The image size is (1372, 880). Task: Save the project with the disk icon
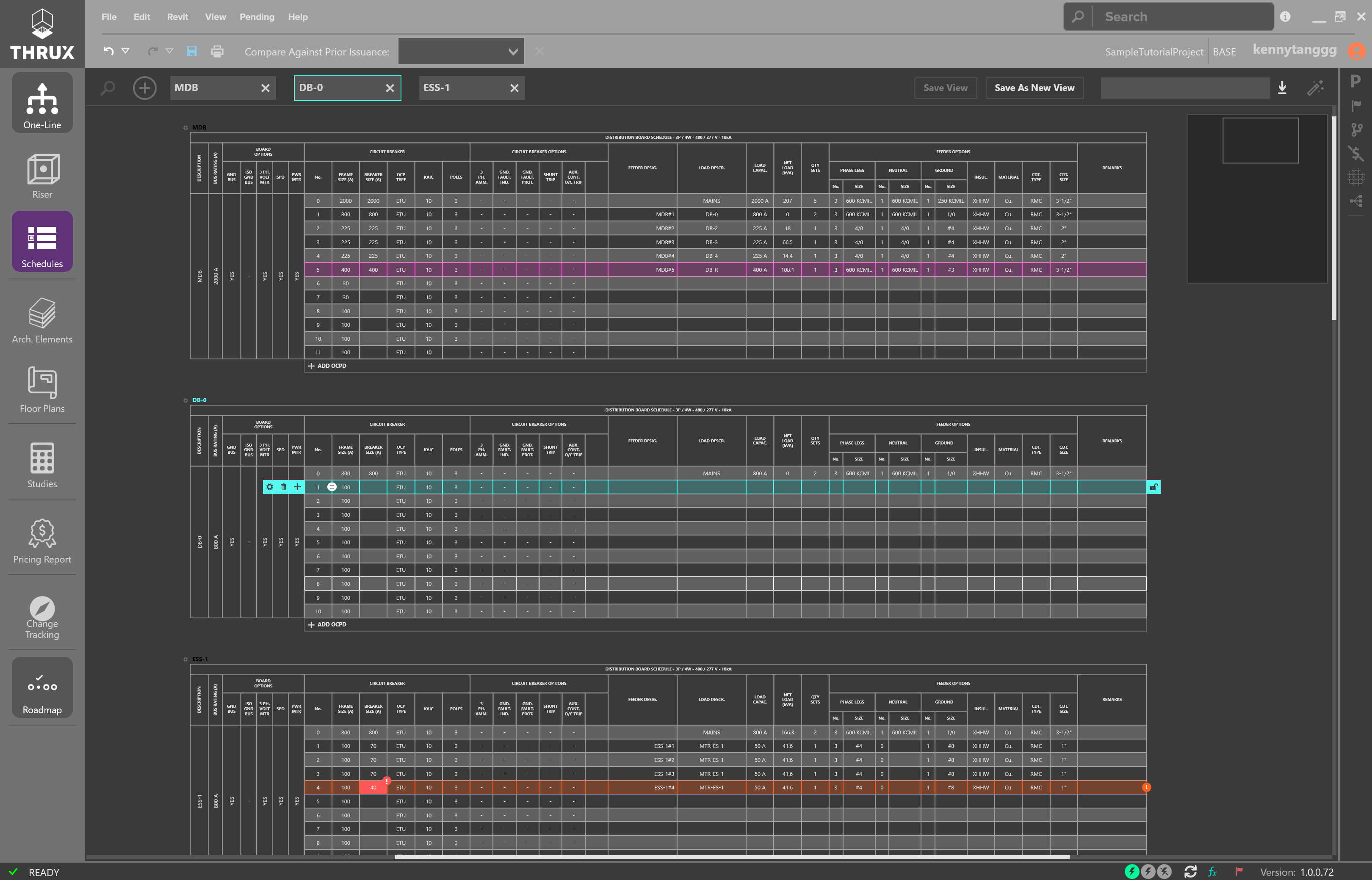coord(192,52)
